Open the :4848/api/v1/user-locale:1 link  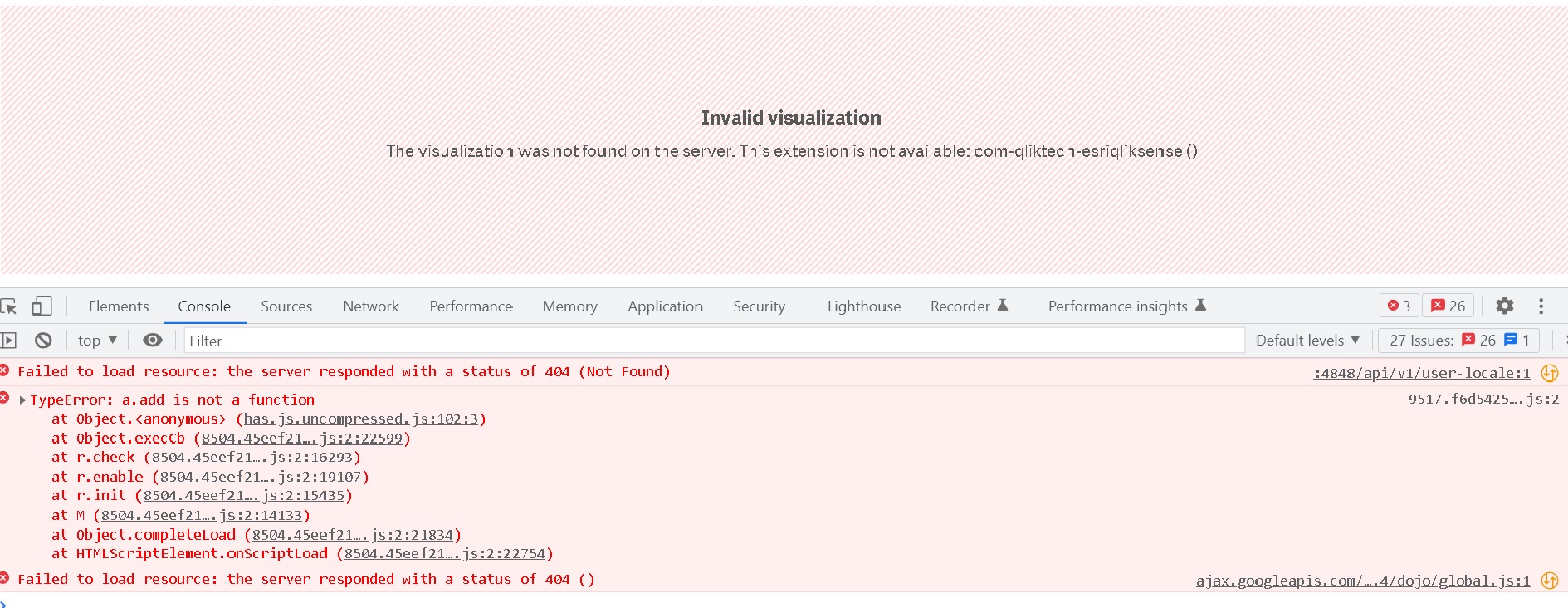pos(1421,374)
